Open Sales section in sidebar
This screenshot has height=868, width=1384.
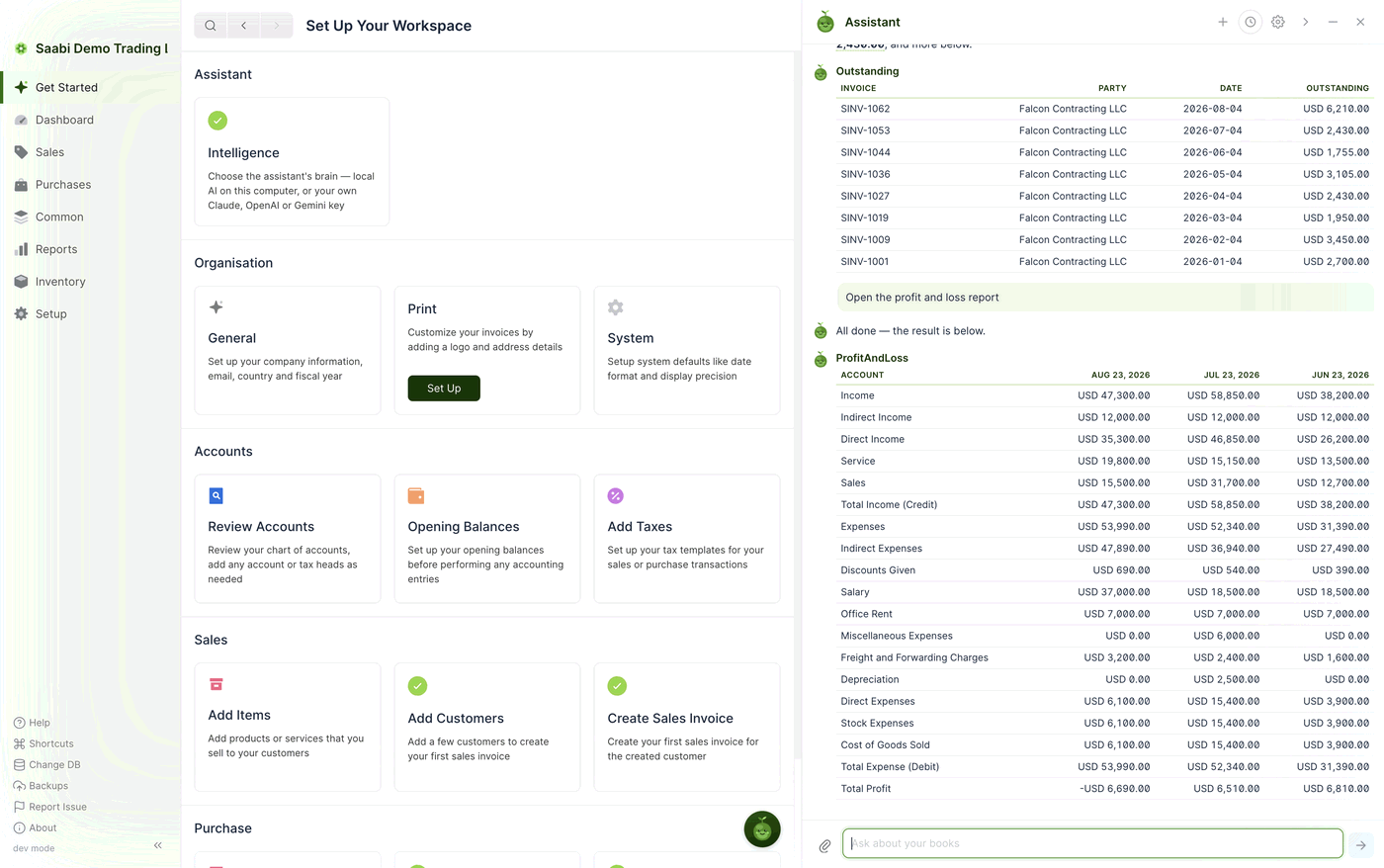[x=90, y=152]
